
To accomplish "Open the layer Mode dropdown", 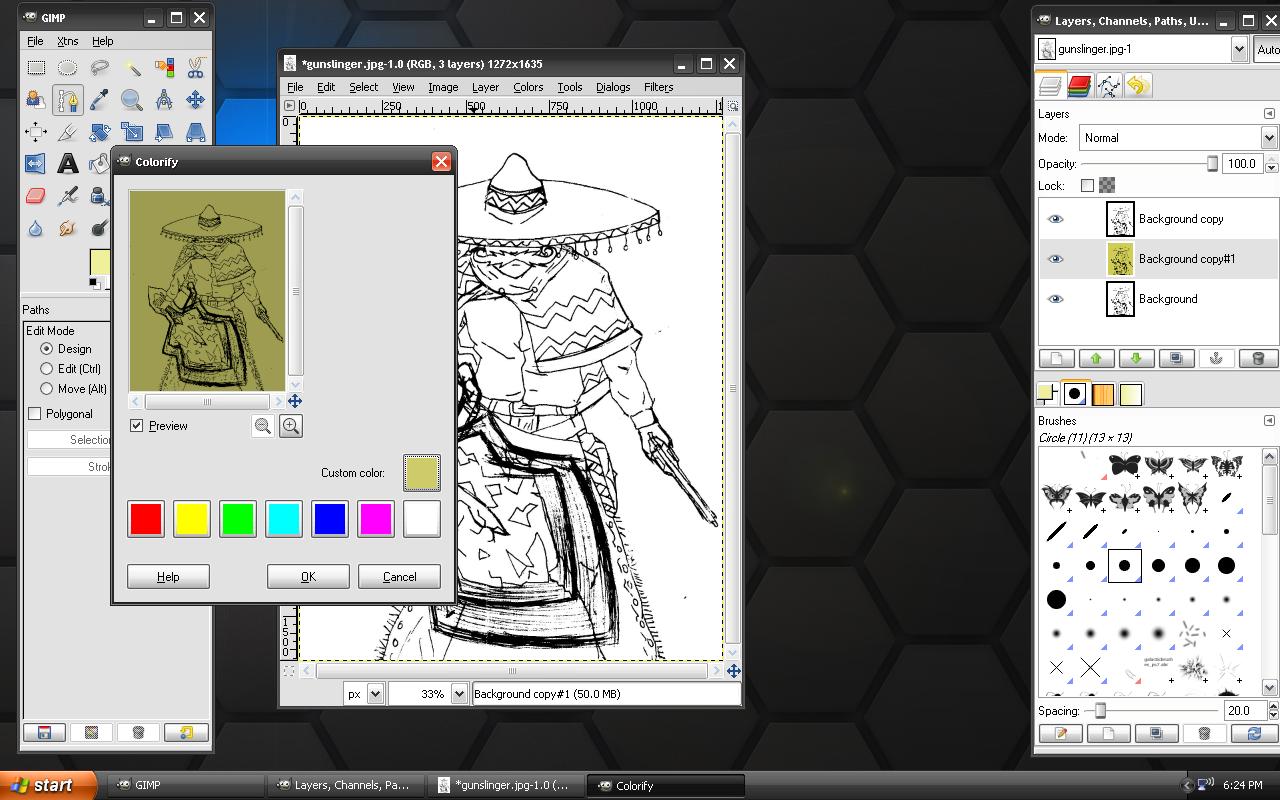I will [1268, 138].
